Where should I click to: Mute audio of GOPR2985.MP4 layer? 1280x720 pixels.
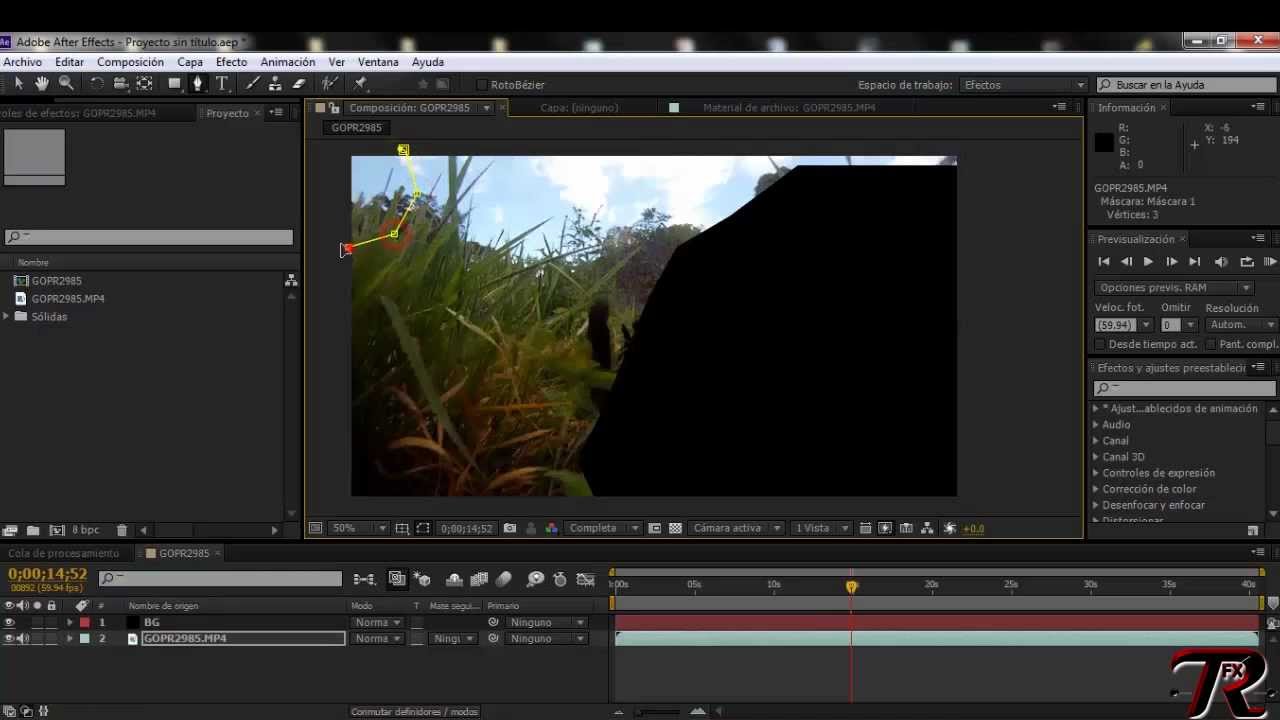pos(23,638)
